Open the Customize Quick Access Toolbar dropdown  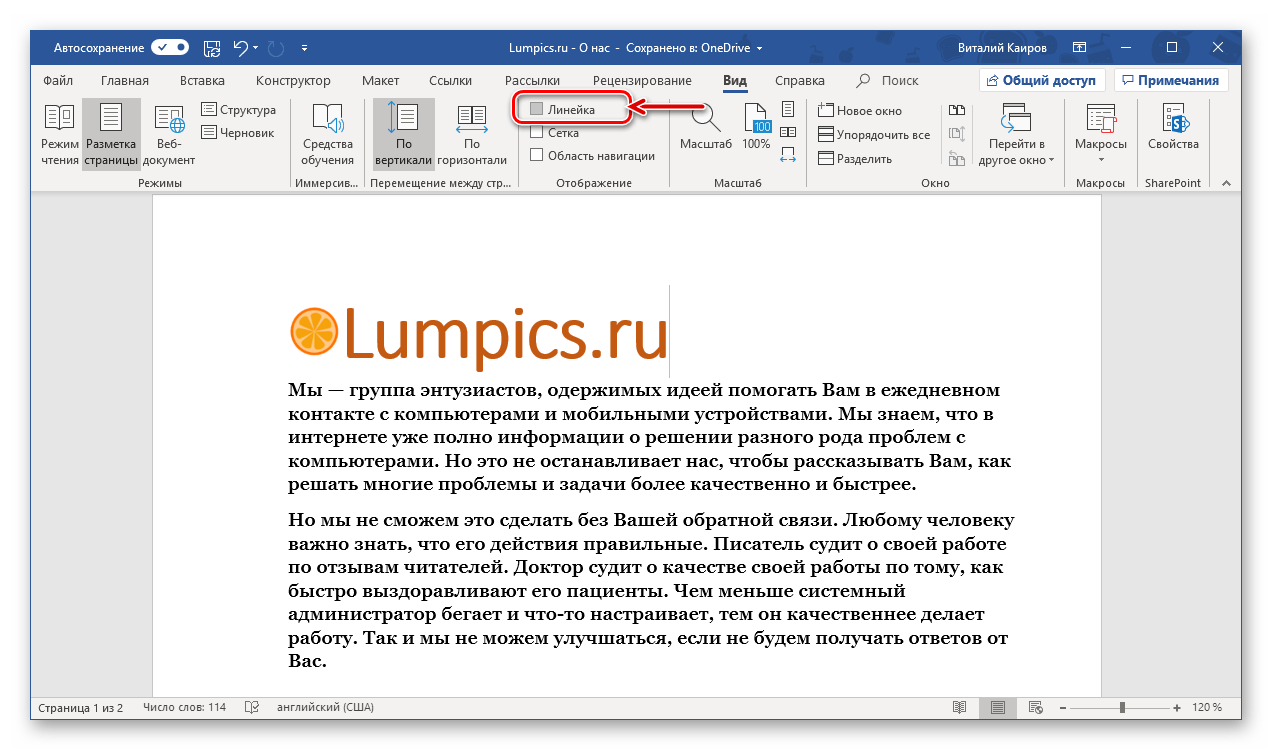(x=305, y=47)
